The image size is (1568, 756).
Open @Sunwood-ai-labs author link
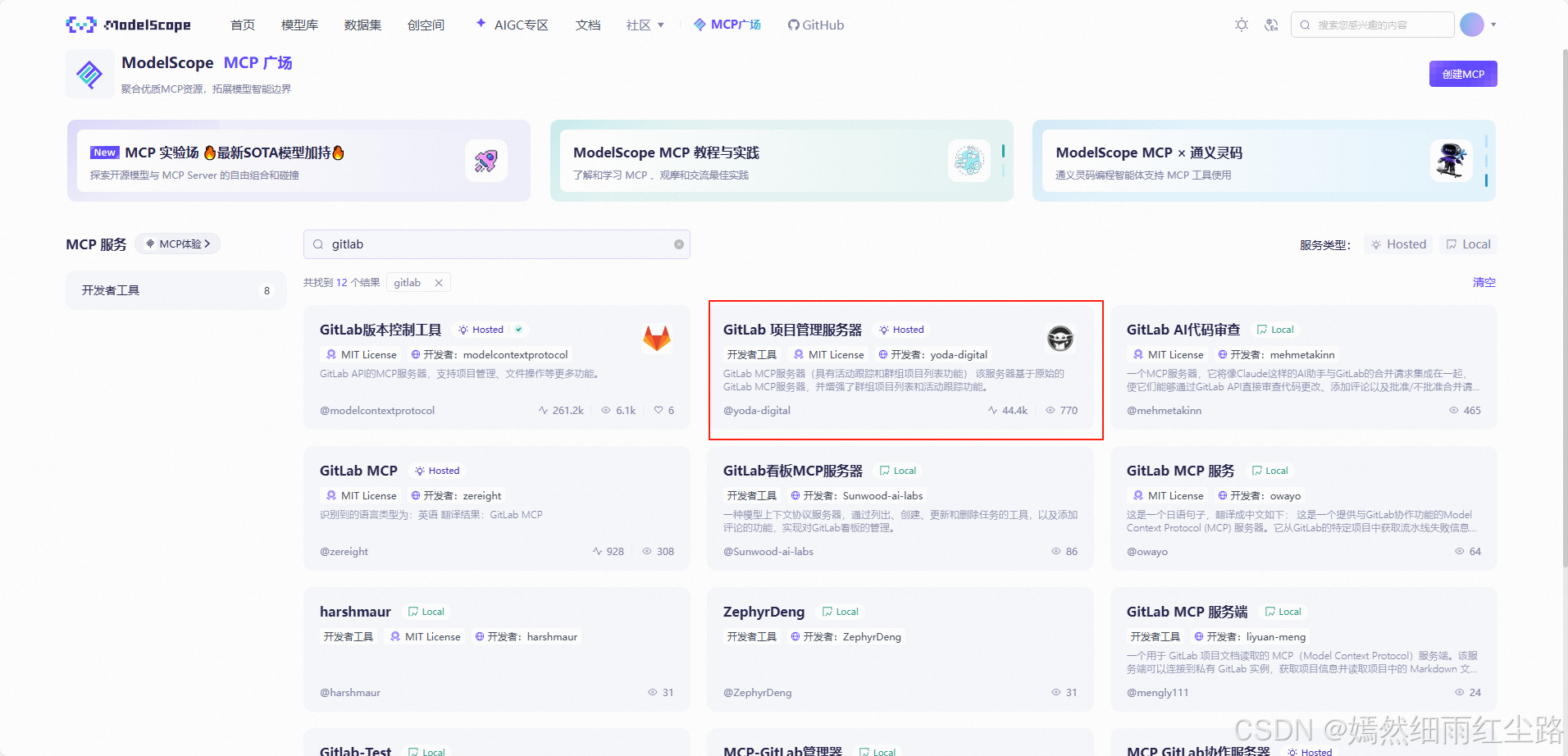click(768, 552)
